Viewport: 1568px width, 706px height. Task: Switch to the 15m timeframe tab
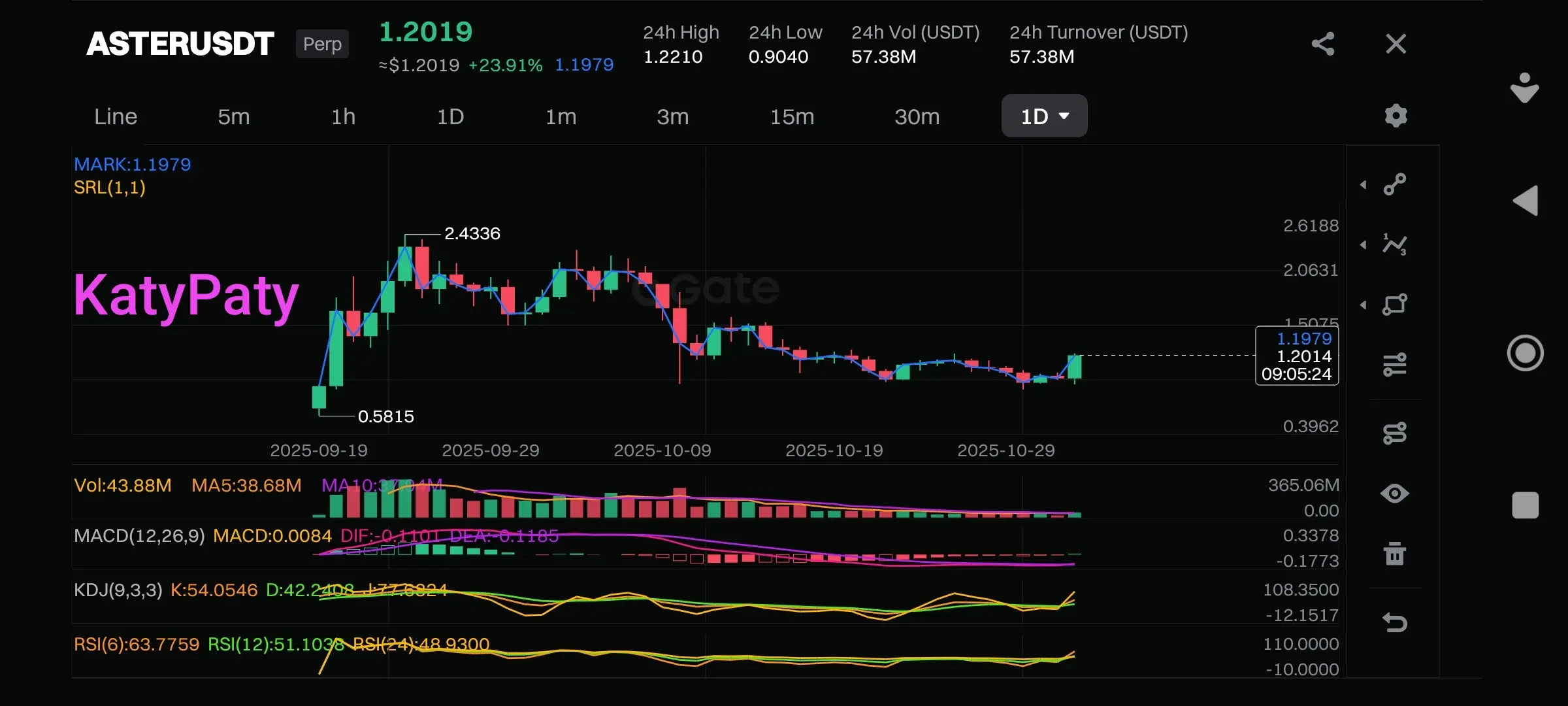[792, 116]
